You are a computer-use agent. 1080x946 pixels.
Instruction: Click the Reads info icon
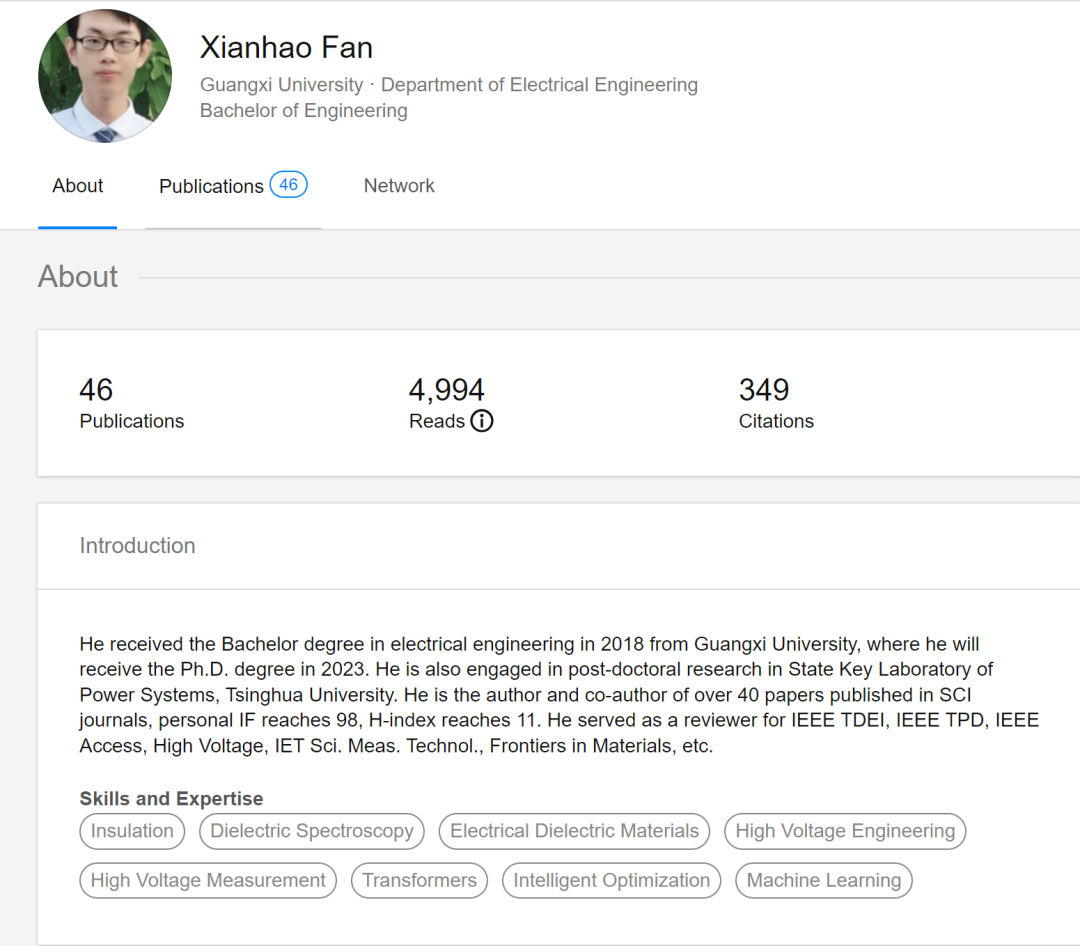[482, 421]
